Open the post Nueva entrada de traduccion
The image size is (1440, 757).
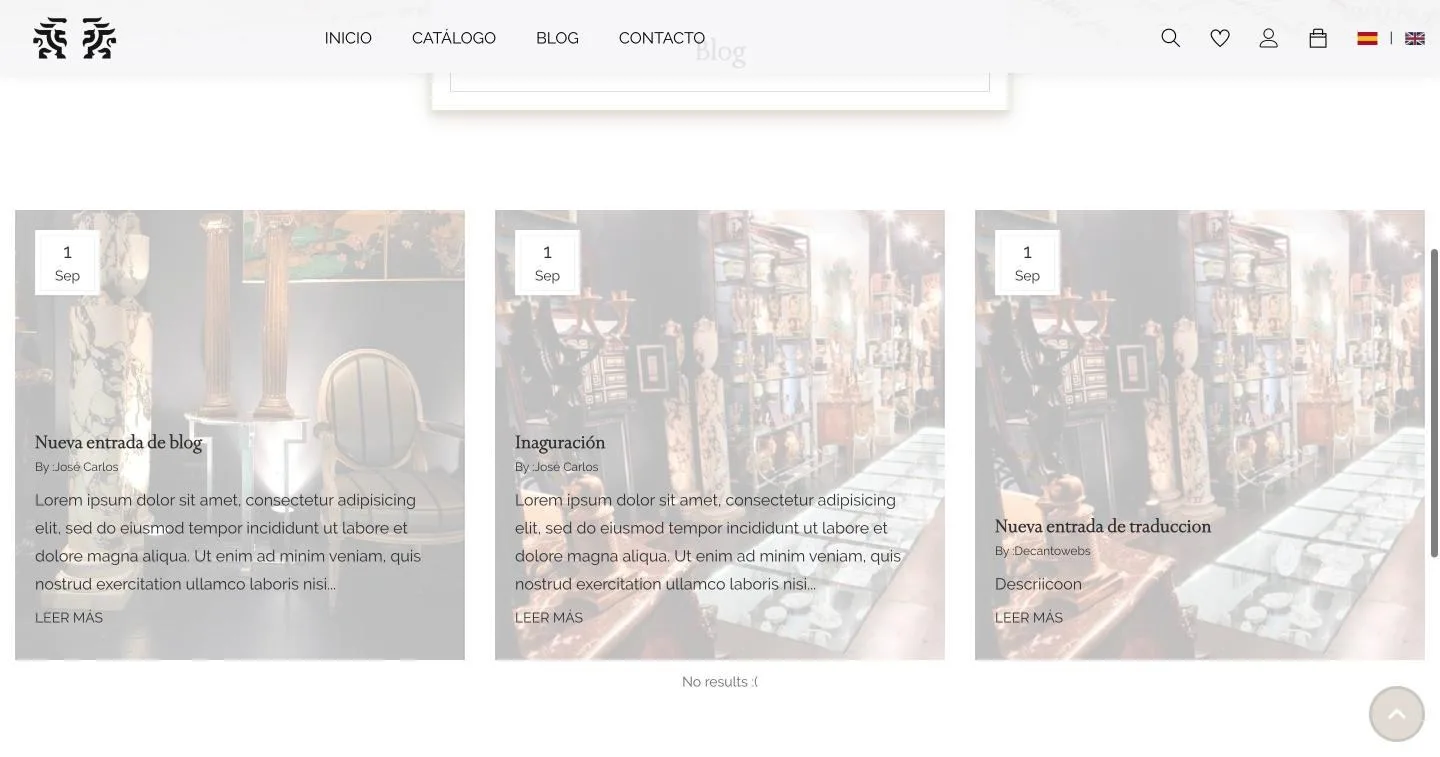[1103, 526]
